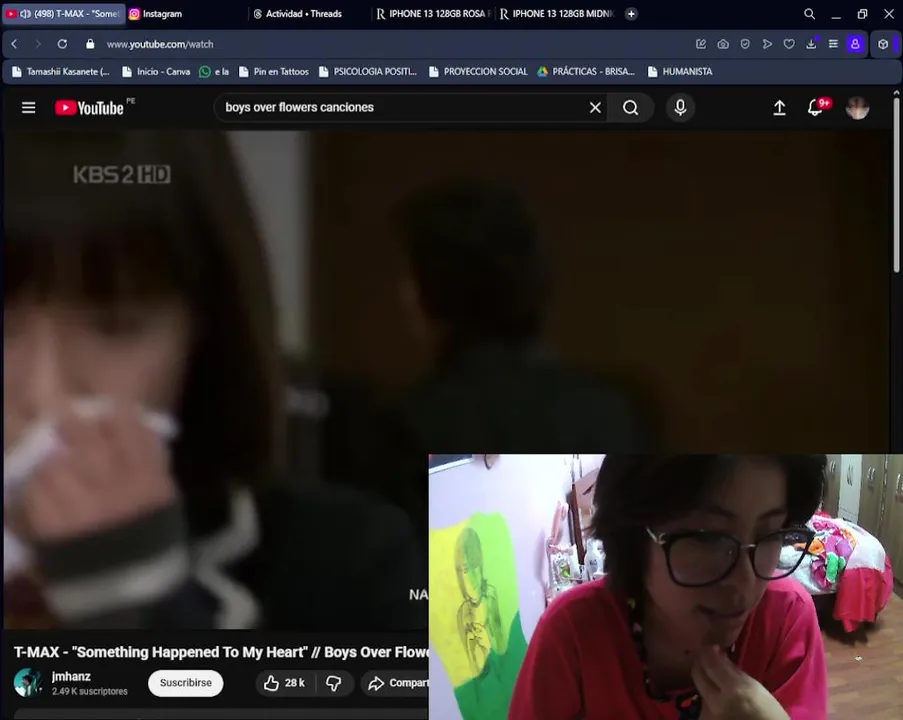Open the notifications bell
Image resolution: width=903 pixels, height=720 pixels.
point(815,107)
